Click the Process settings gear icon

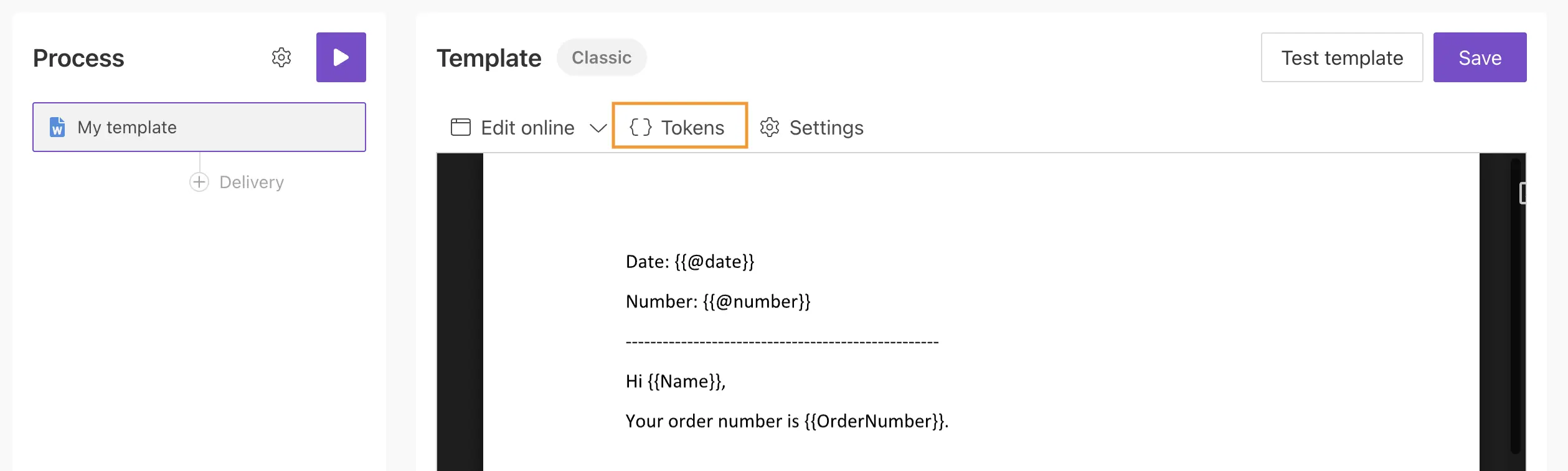pos(281,57)
